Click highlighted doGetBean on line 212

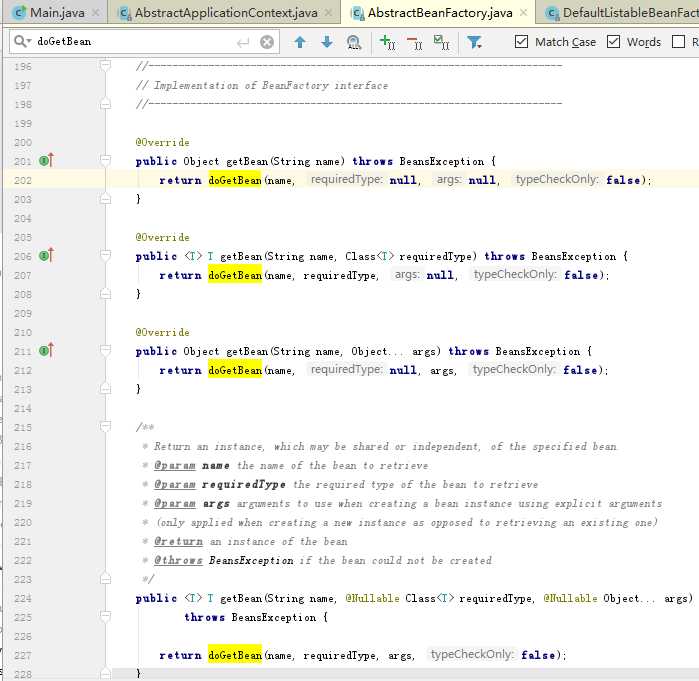click(x=234, y=370)
